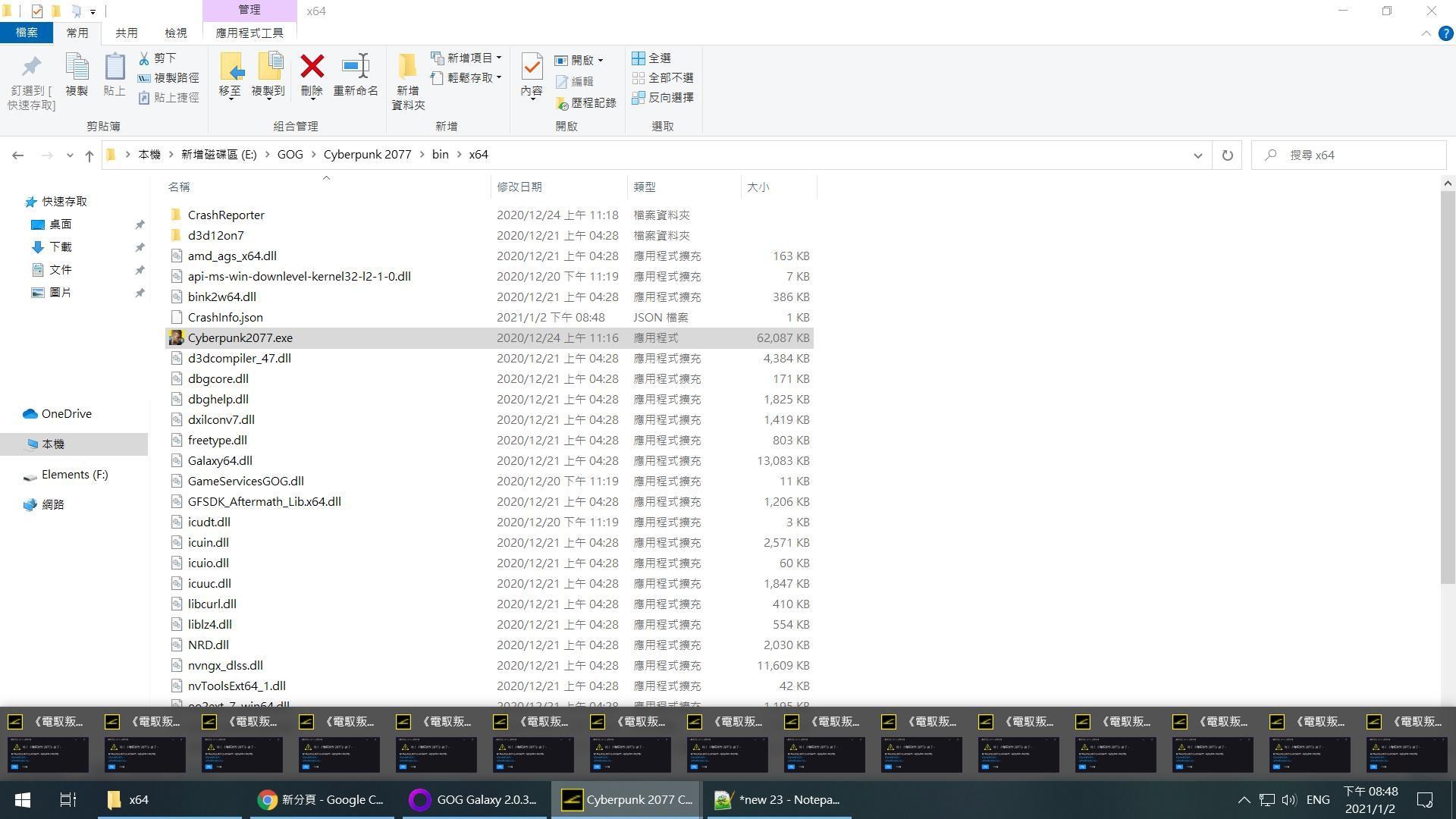Click the red Delete (刪除) ribbon icon

click(x=312, y=67)
